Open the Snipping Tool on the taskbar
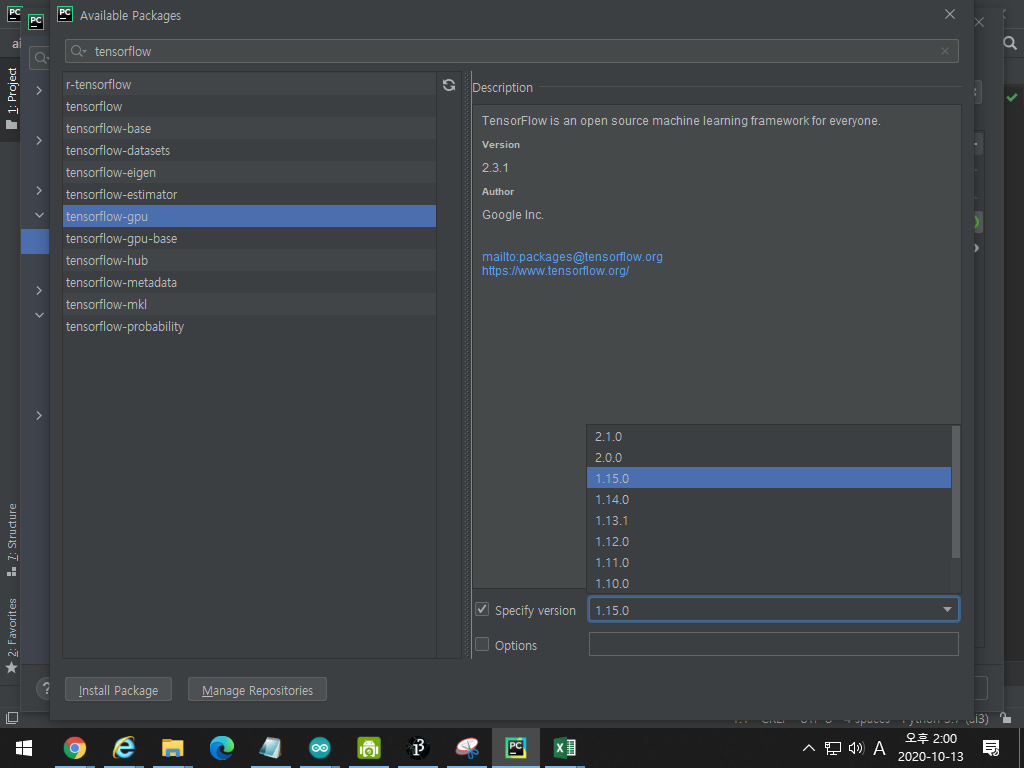Image resolution: width=1024 pixels, height=768 pixels. click(x=466, y=748)
